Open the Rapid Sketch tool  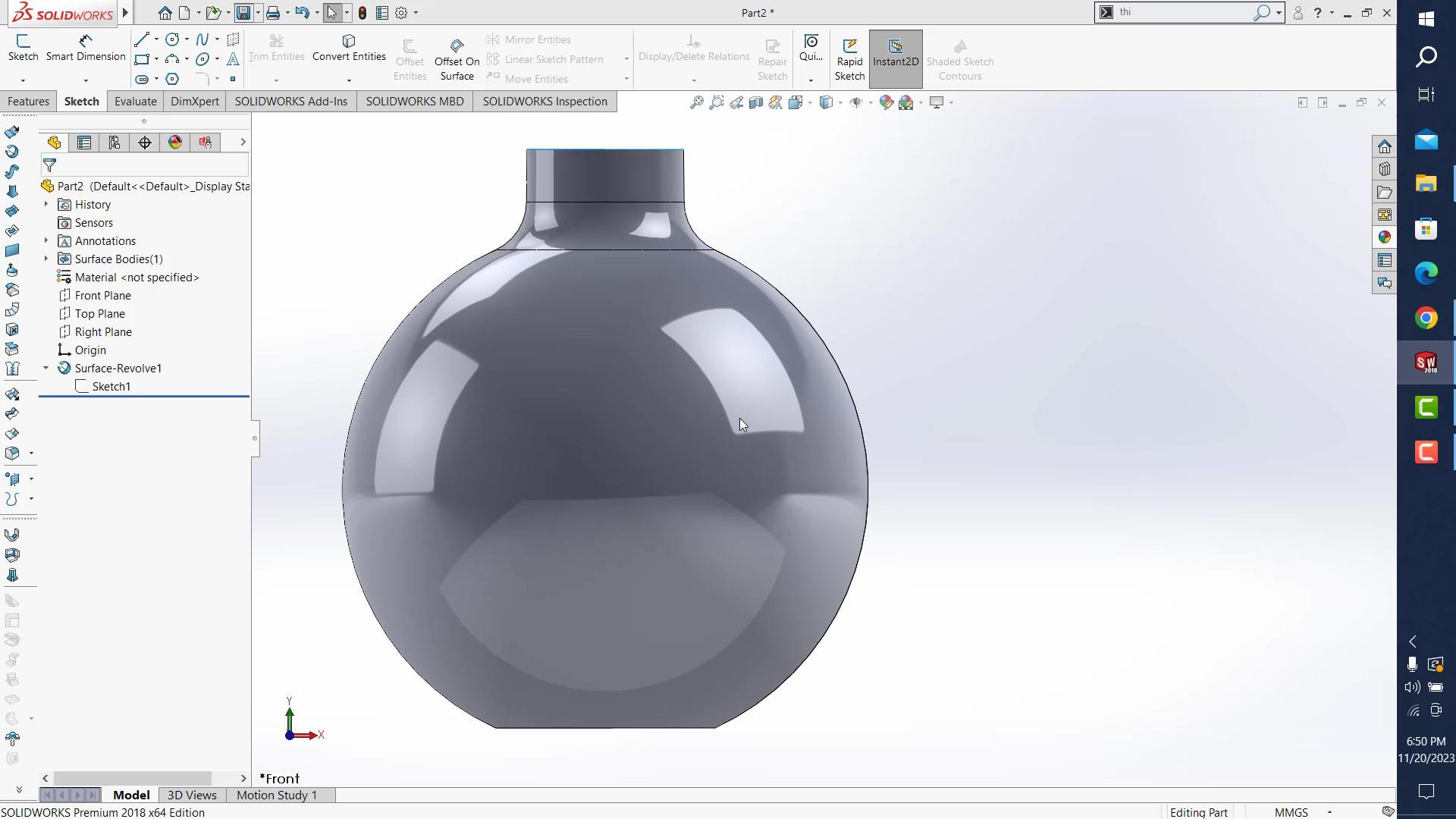[x=849, y=59]
